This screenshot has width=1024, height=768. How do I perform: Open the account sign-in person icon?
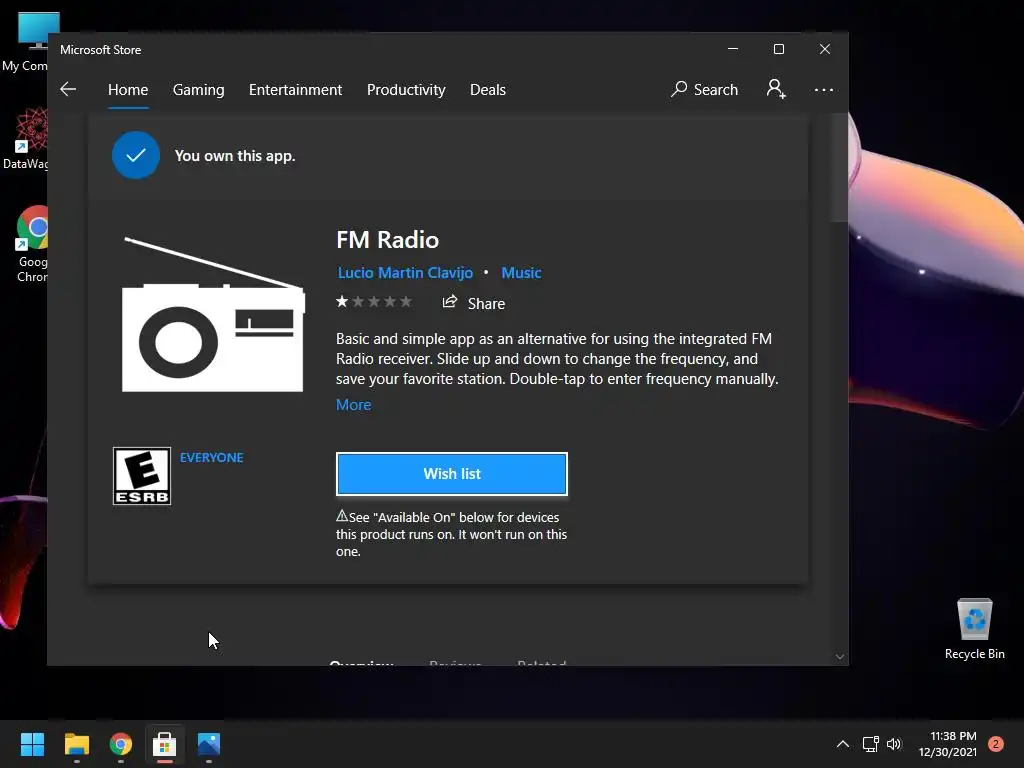pos(776,89)
